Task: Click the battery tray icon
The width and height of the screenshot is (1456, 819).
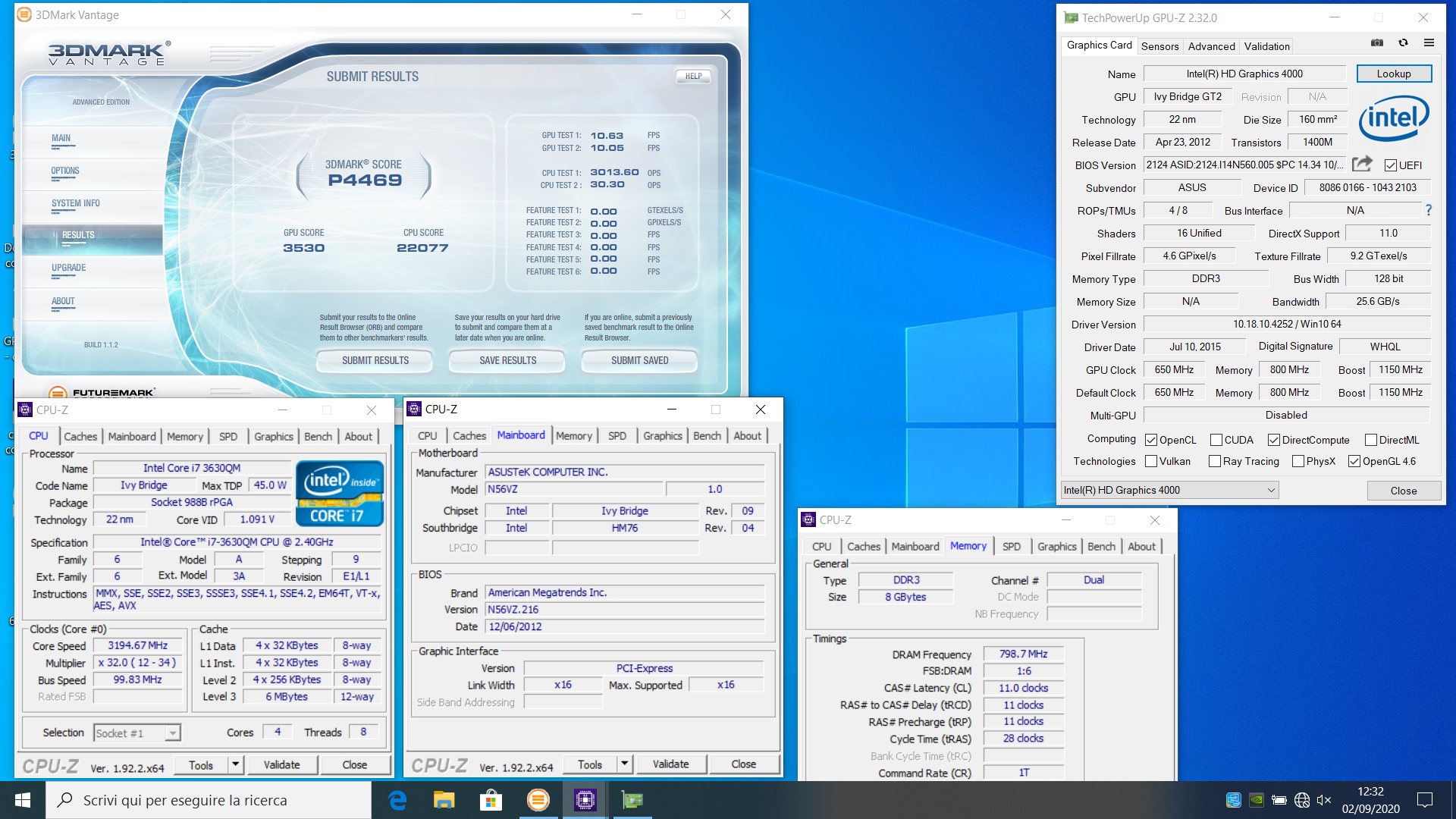Action: 1279,800
